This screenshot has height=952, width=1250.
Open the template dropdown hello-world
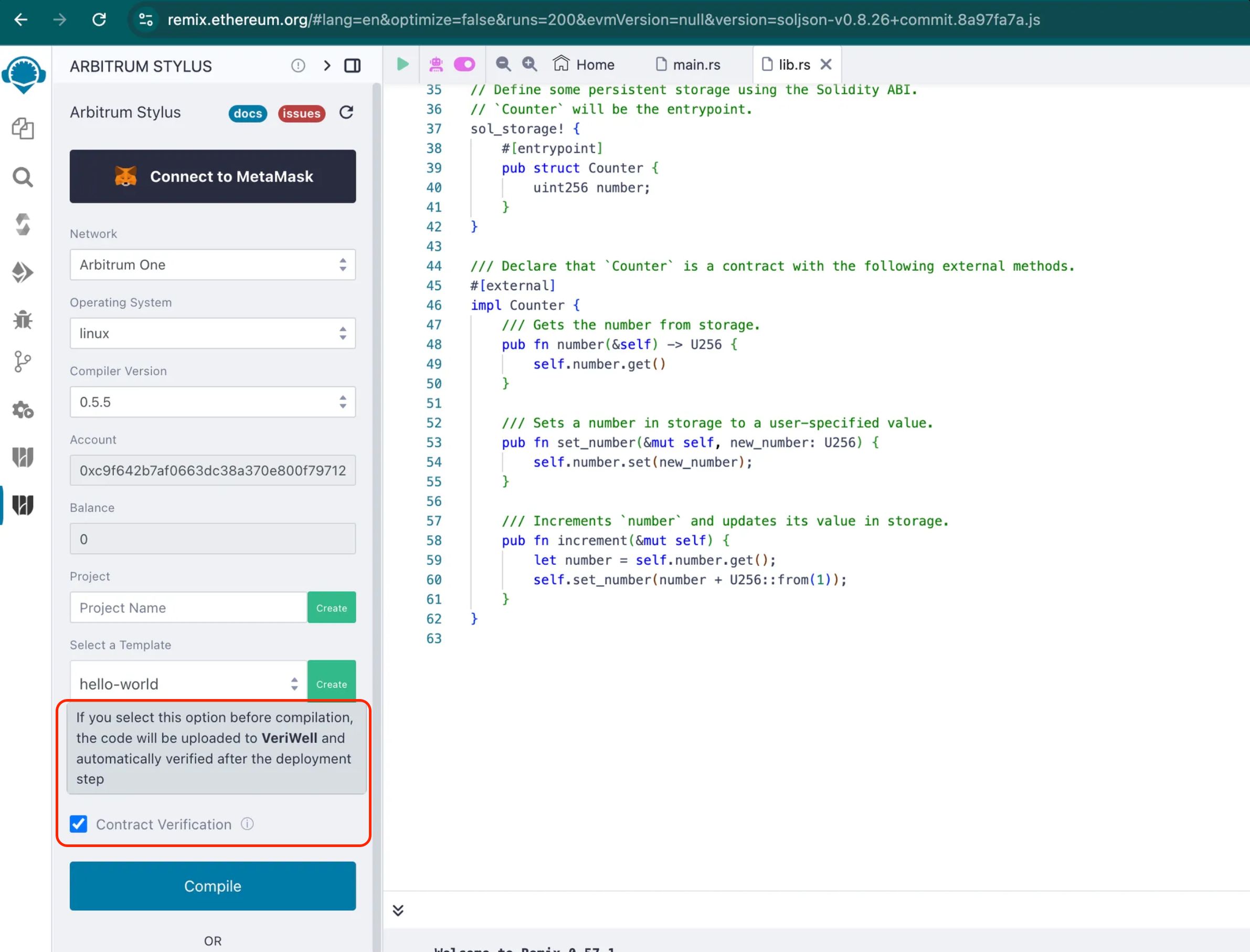tap(189, 683)
